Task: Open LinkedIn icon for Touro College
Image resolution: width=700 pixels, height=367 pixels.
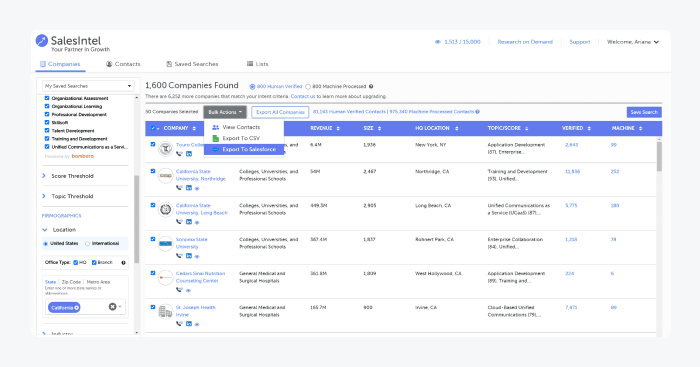Action: 189,154
